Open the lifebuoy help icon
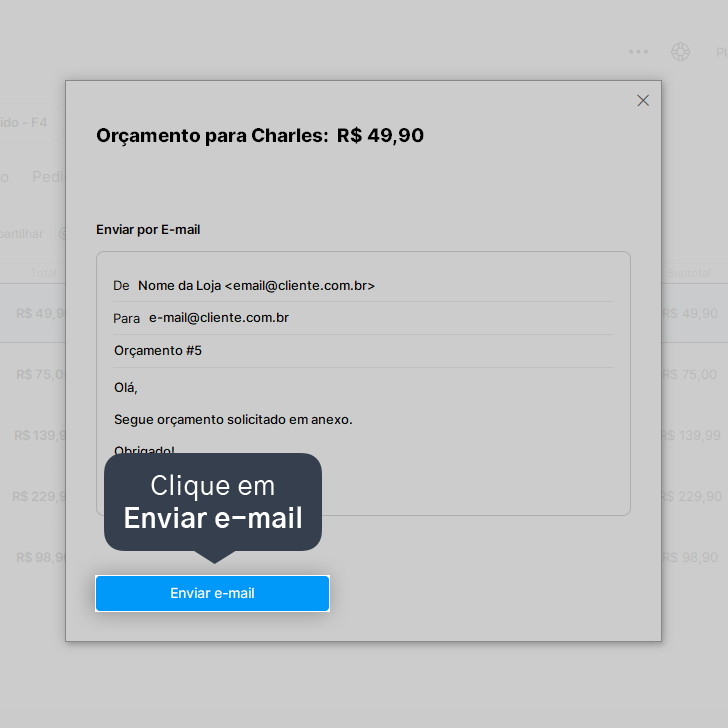The image size is (728, 728). (680, 52)
